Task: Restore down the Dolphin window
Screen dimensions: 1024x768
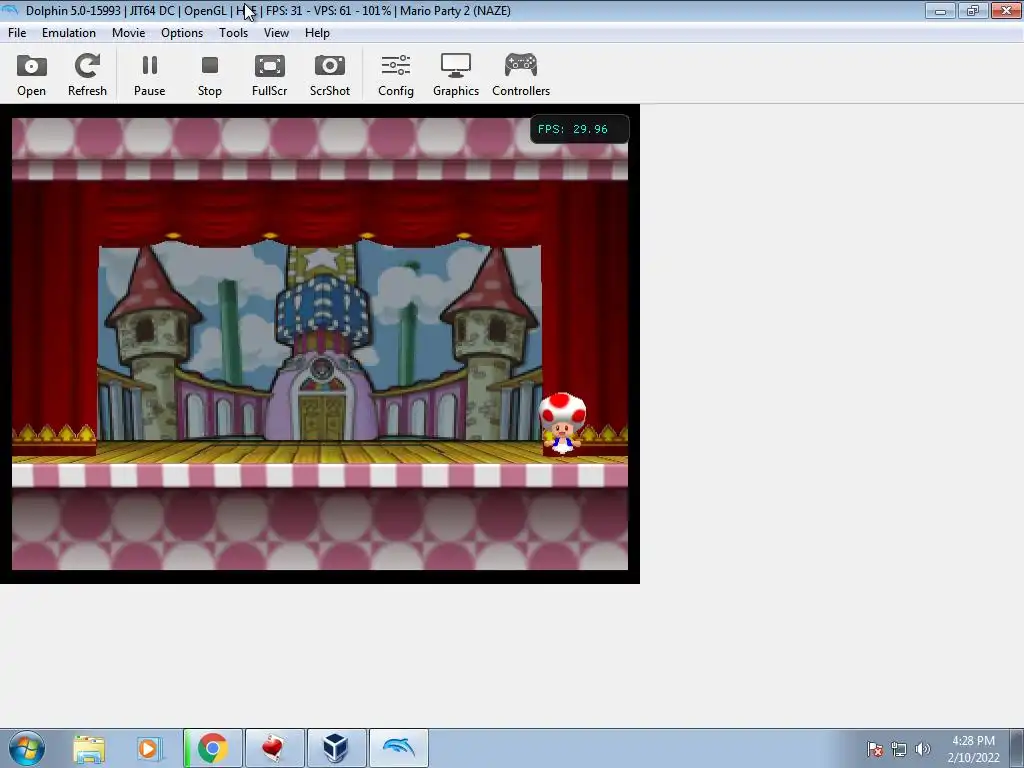Action: [973, 10]
